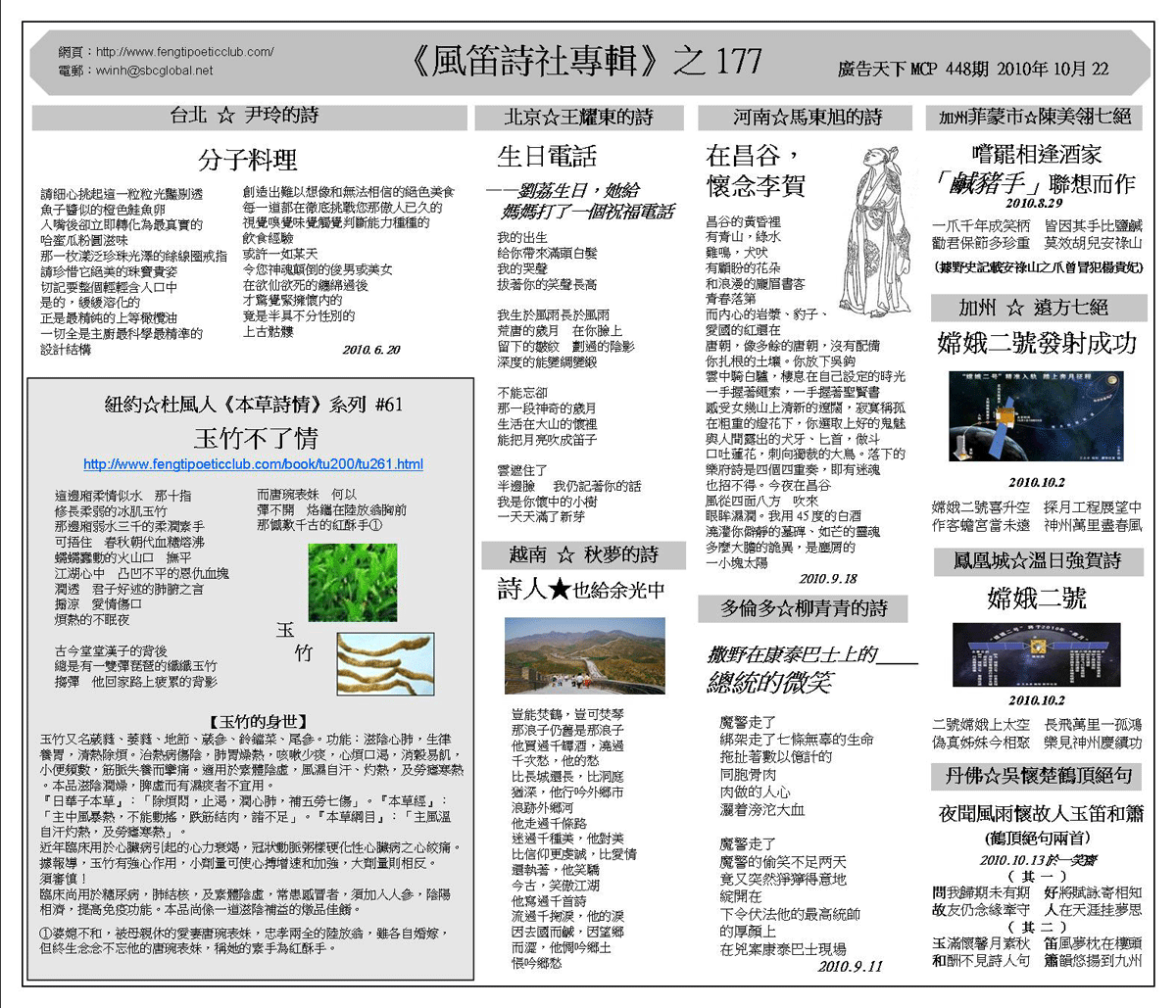
Task: Click the dried 玉竹 roots photo
Action: [x=385, y=661]
